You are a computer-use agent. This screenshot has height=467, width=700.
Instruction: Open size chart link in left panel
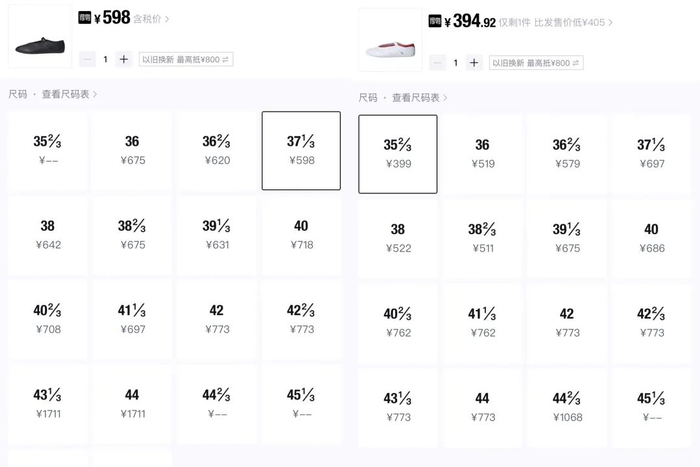coord(69,94)
